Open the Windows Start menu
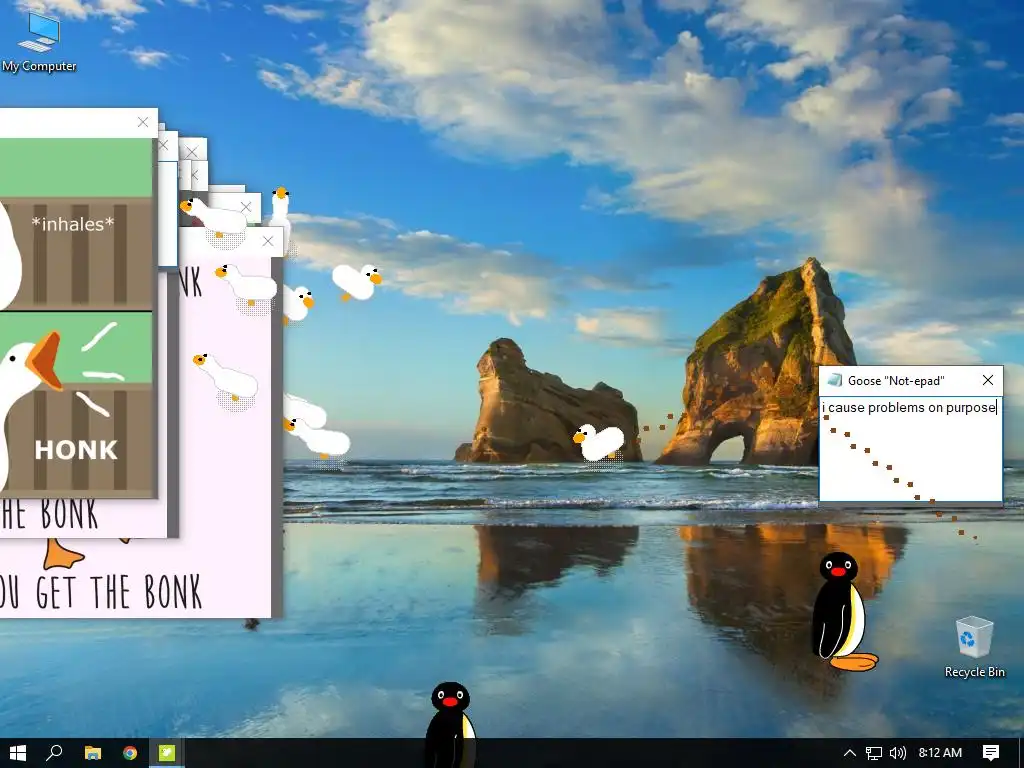Viewport: 1024px width, 768px height. coord(18,753)
